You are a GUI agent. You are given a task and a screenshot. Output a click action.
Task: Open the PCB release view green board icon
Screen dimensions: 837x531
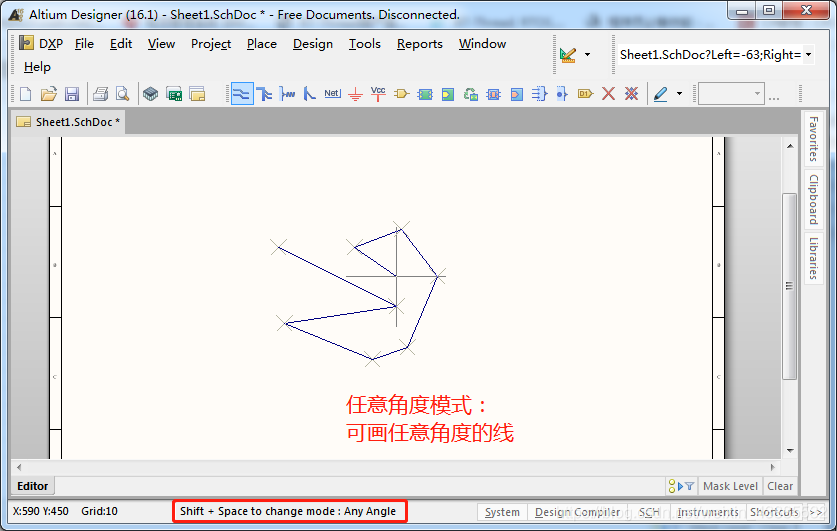coord(174,94)
